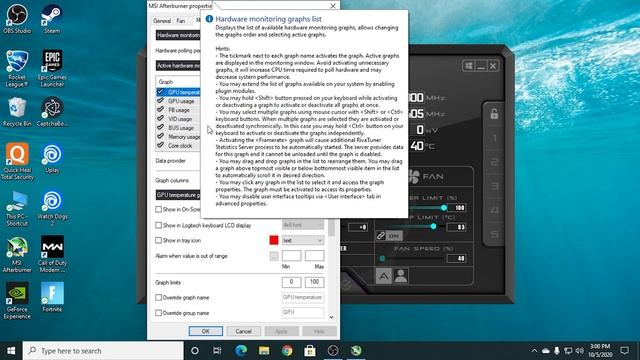
Task: Open Uplay desktop shortcut
Action: point(52,159)
